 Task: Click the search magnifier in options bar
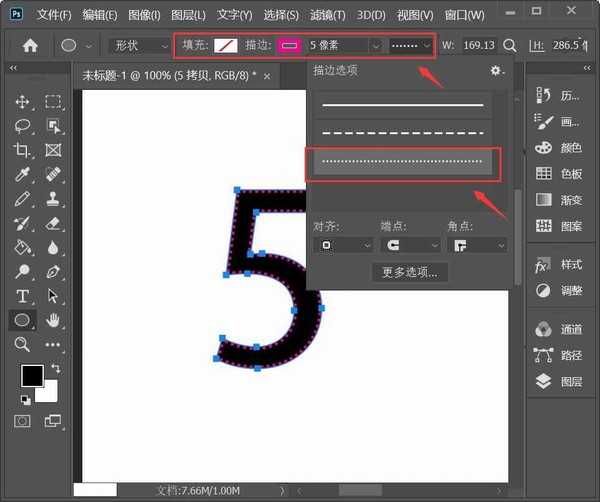[x=509, y=46]
